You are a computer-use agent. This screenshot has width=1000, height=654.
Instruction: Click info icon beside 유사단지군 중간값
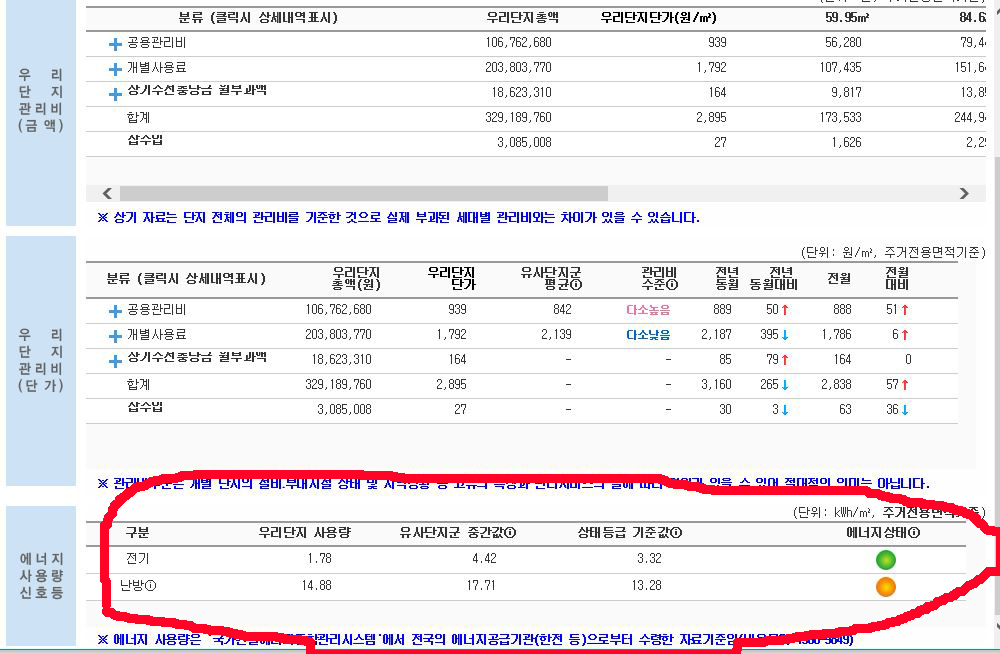pos(511,533)
